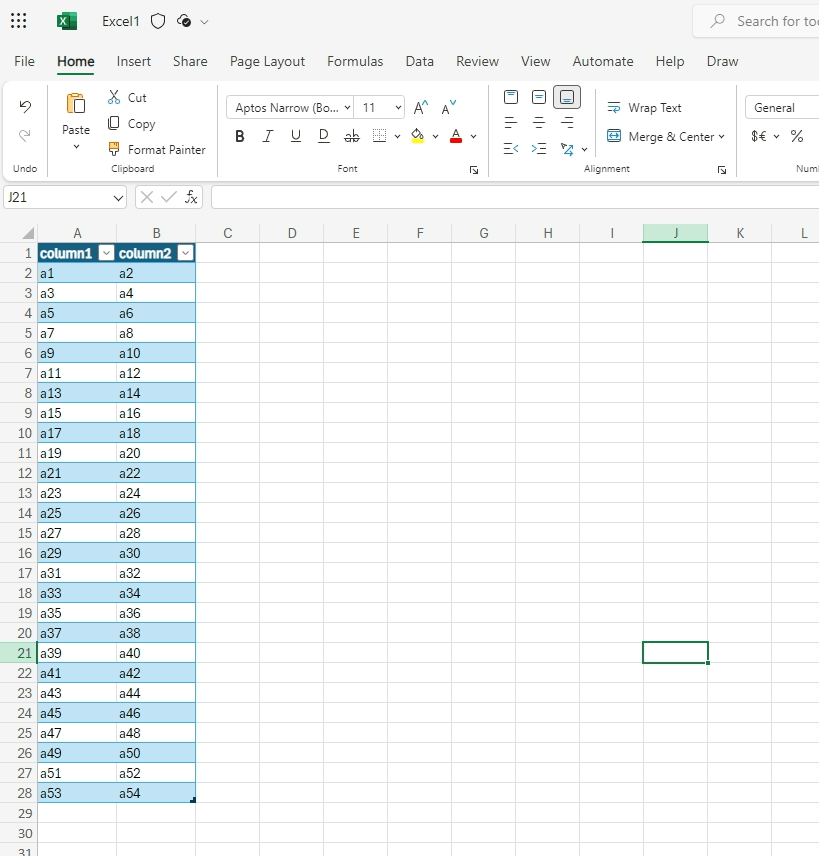Screen dimensions: 819x856
Task: Switch to the Data tab
Action: [x=419, y=61]
